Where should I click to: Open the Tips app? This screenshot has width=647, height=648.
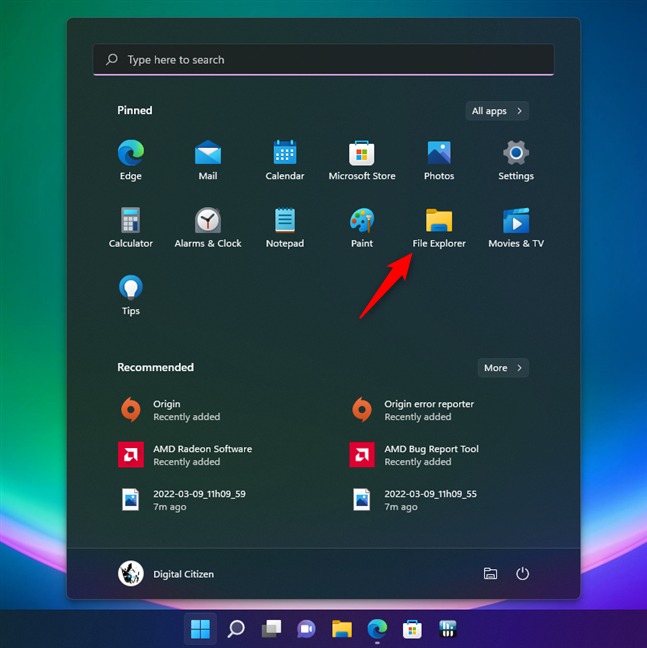131,295
